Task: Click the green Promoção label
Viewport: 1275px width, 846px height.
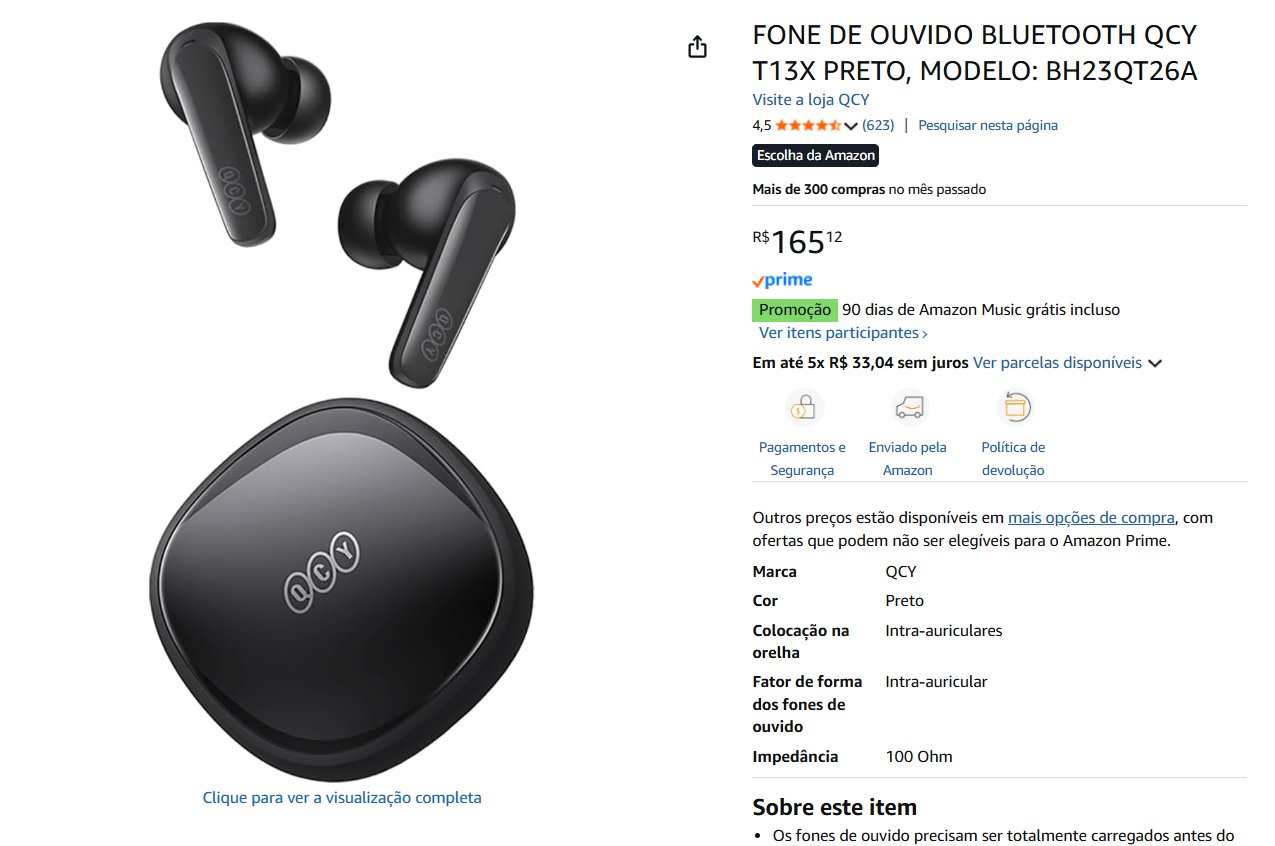Action: [794, 310]
